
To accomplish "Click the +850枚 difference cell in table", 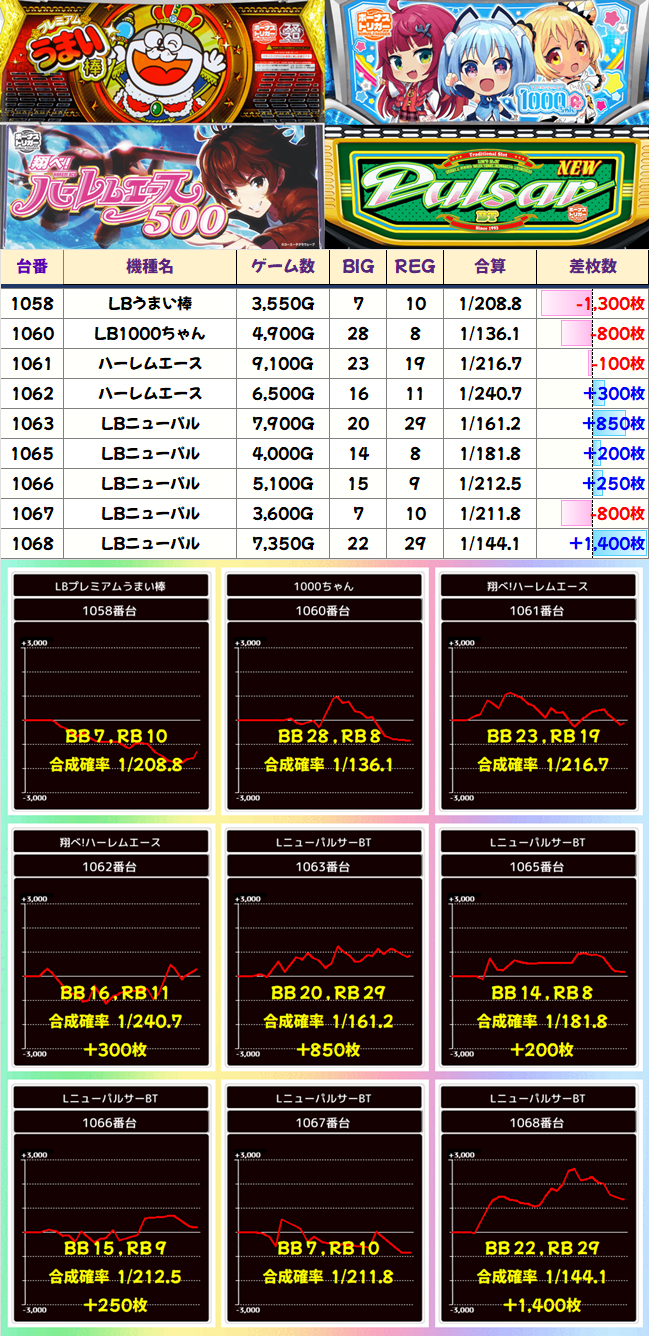I will [x=593, y=424].
